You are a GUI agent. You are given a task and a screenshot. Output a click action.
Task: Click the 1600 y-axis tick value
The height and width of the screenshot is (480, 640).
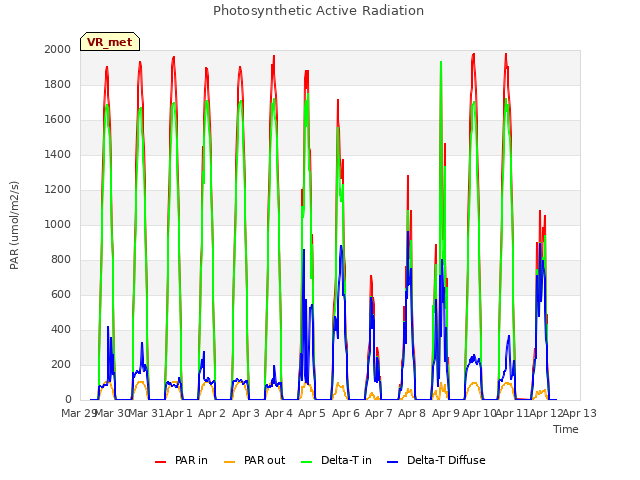[58, 120]
